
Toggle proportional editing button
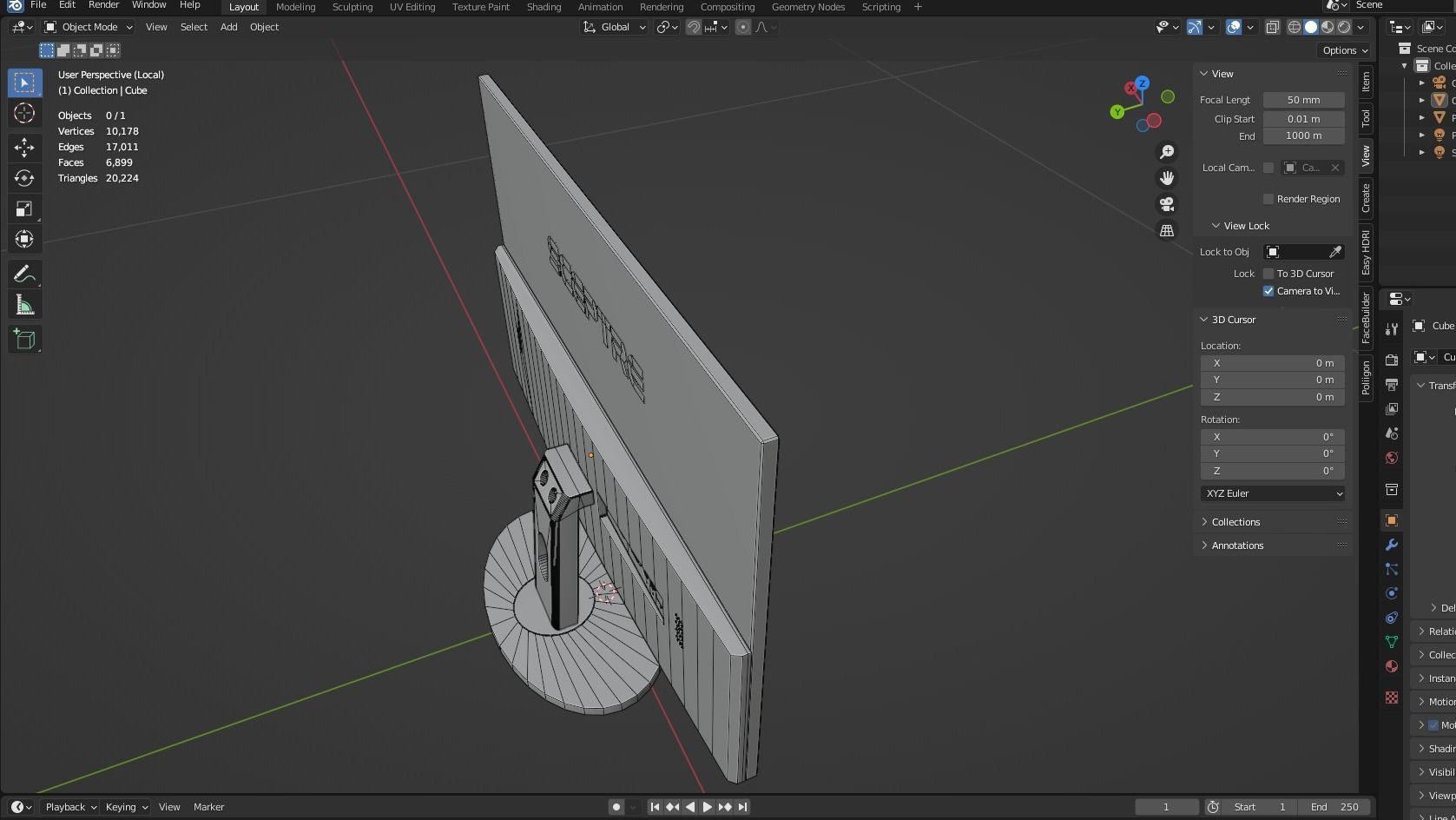(x=742, y=27)
